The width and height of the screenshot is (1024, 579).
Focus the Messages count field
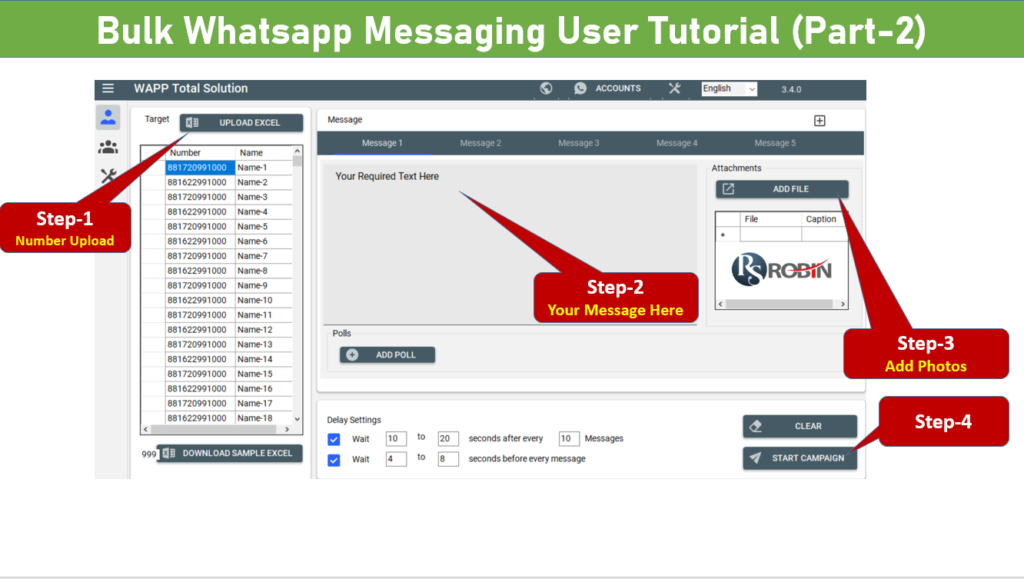tap(569, 439)
